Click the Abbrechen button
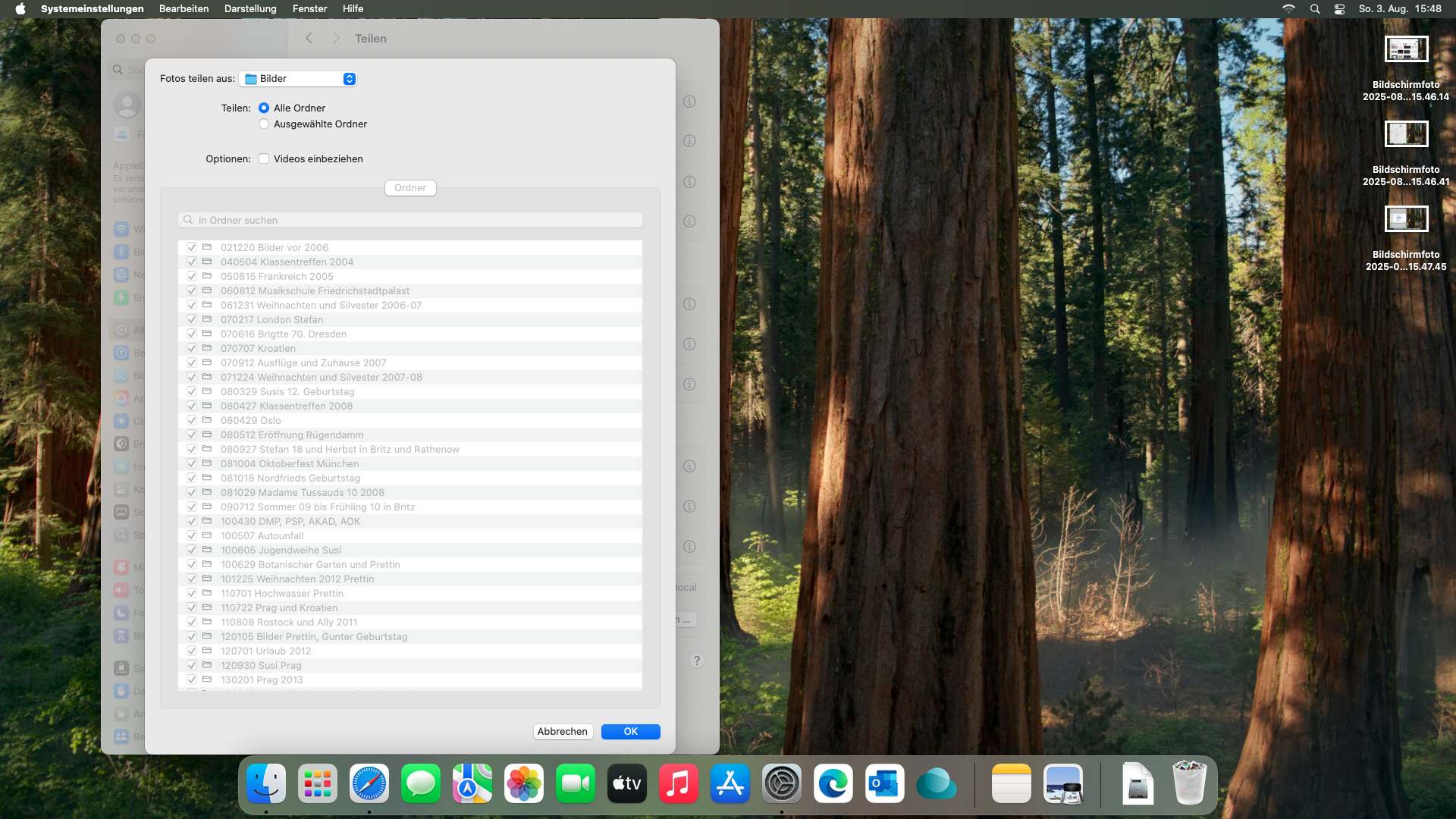The height and width of the screenshot is (819, 1456). pos(562,731)
